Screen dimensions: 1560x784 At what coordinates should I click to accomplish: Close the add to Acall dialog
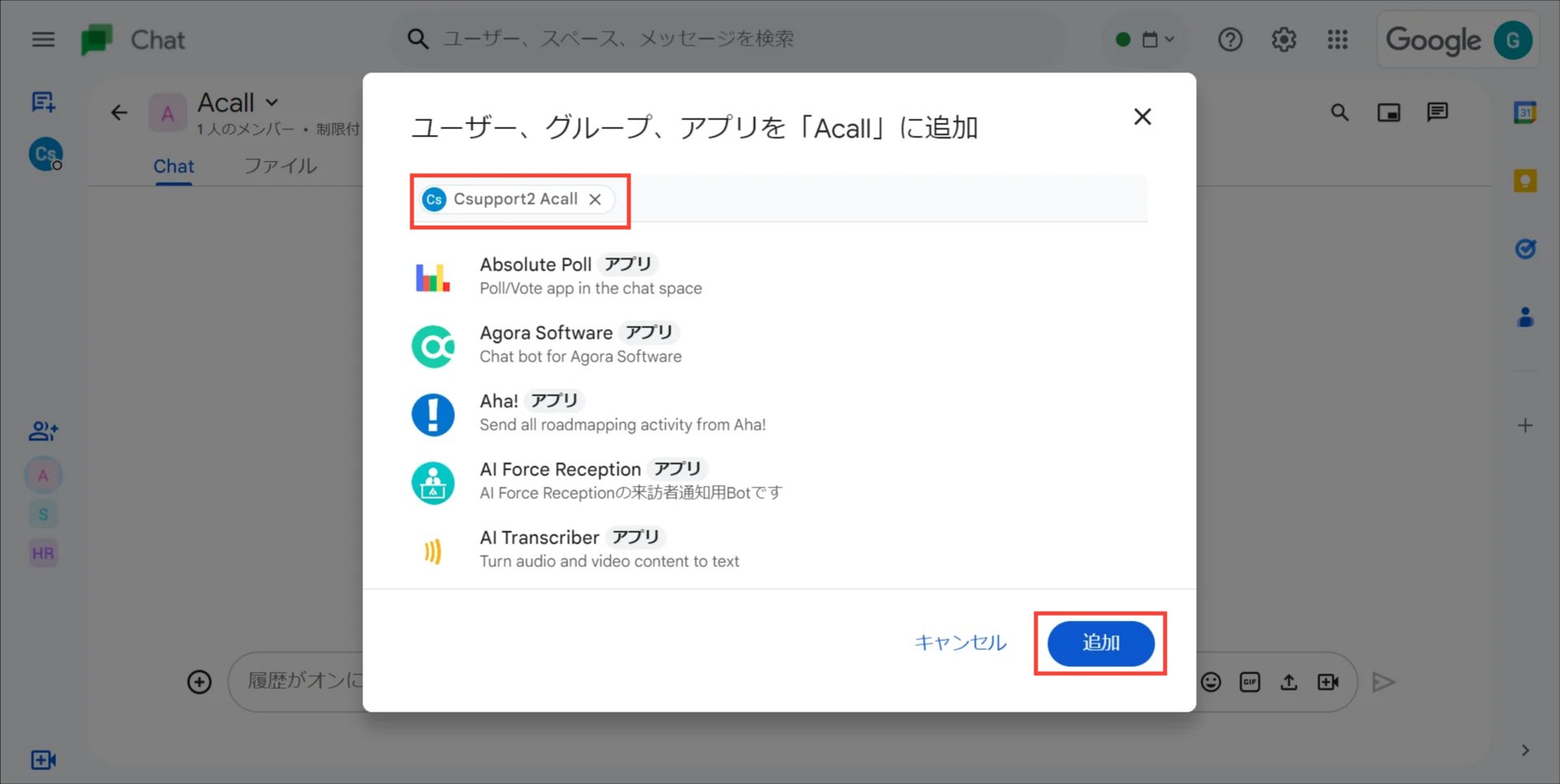pyautogui.click(x=1142, y=117)
